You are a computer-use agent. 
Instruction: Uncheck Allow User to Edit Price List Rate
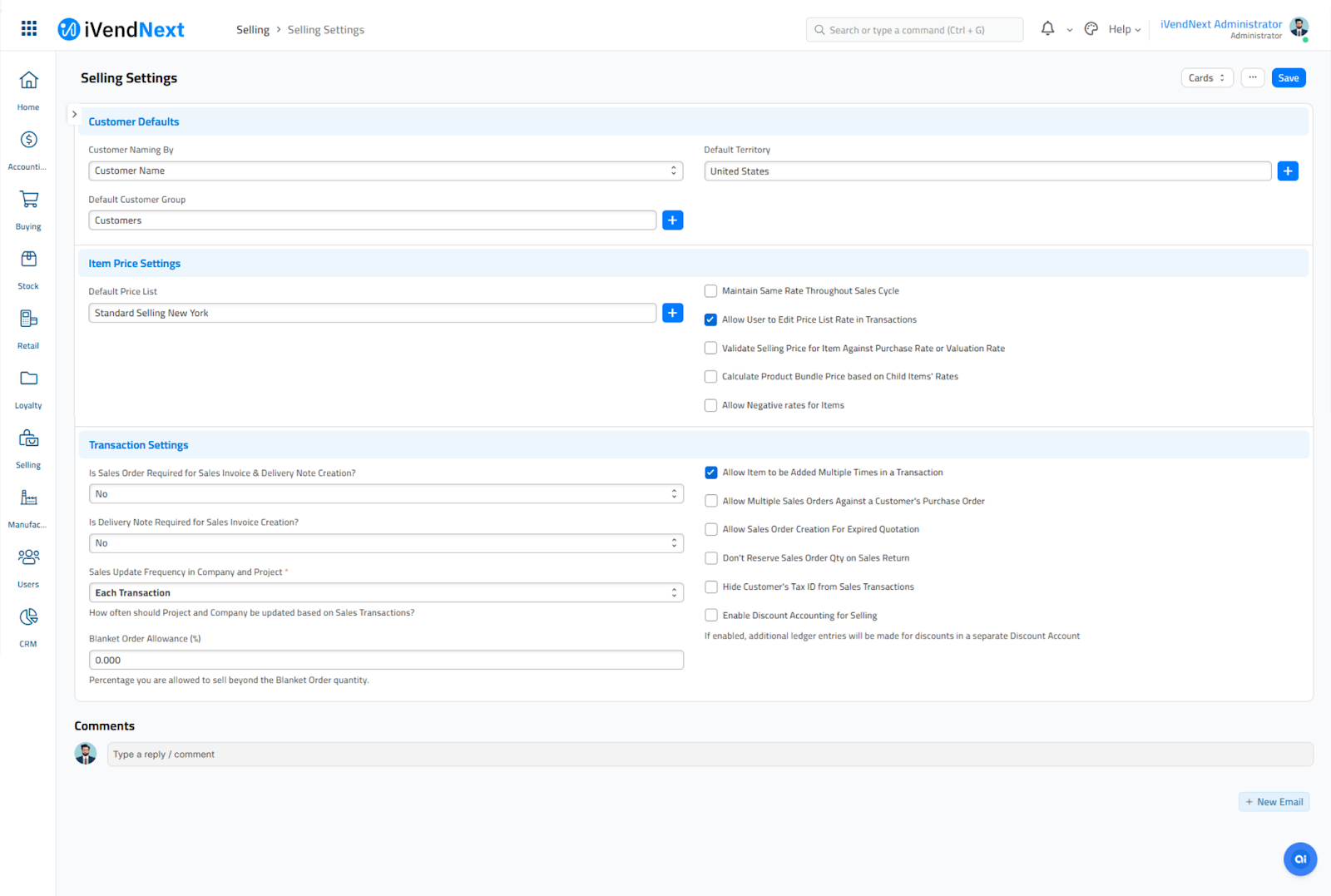pyautogui.click(x=710, y=319)
